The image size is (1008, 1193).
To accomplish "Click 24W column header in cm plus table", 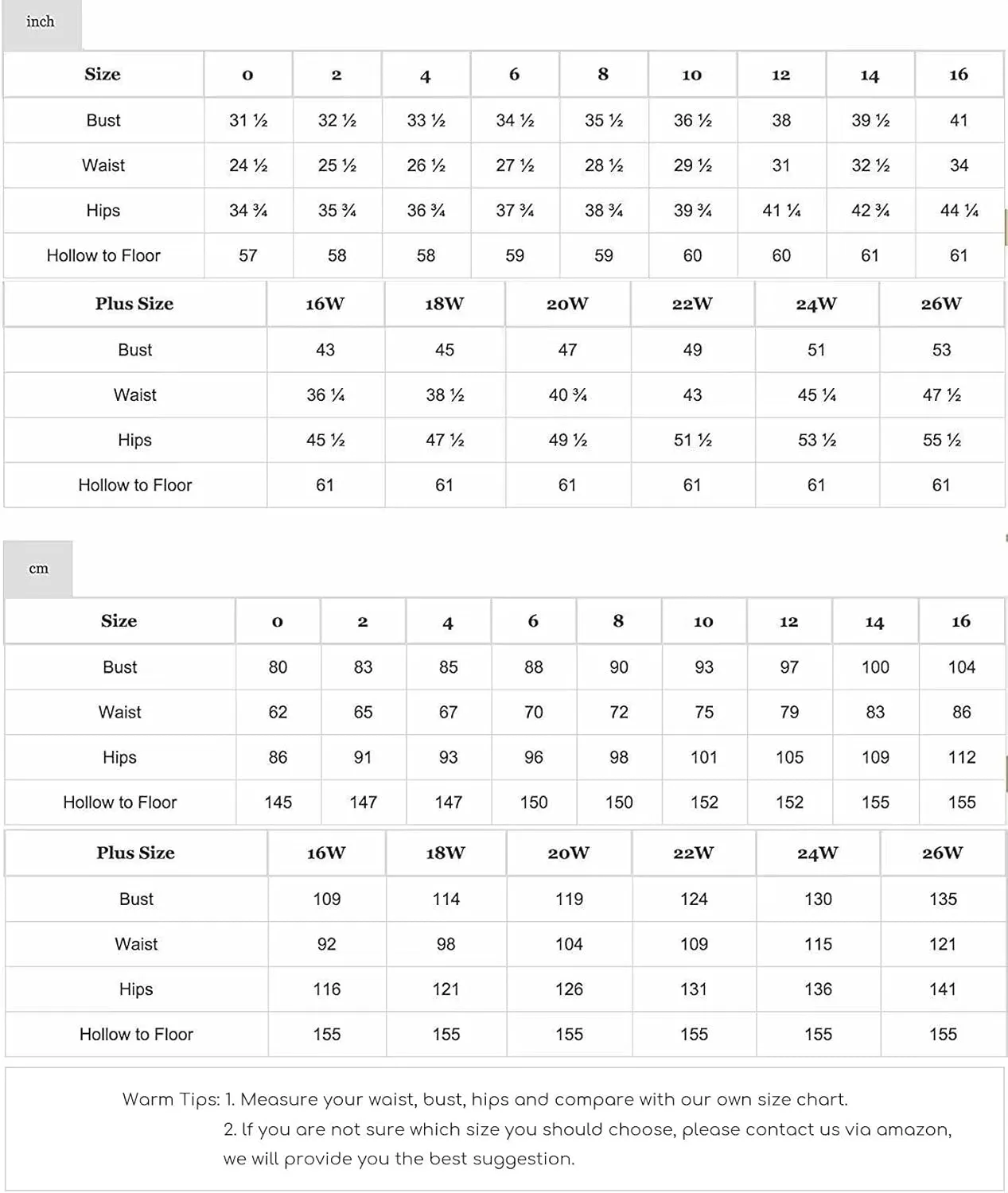I will tap(818, 853).
